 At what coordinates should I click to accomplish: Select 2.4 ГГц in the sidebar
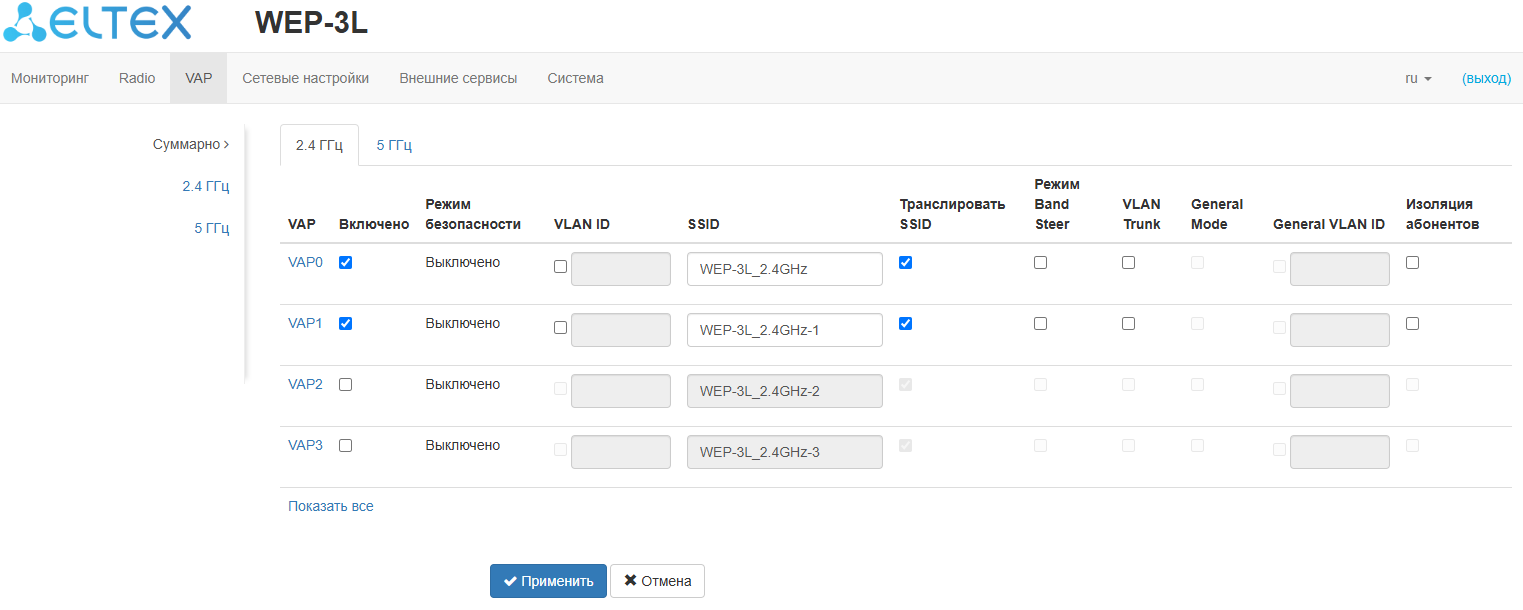click(x=205, y=186)
